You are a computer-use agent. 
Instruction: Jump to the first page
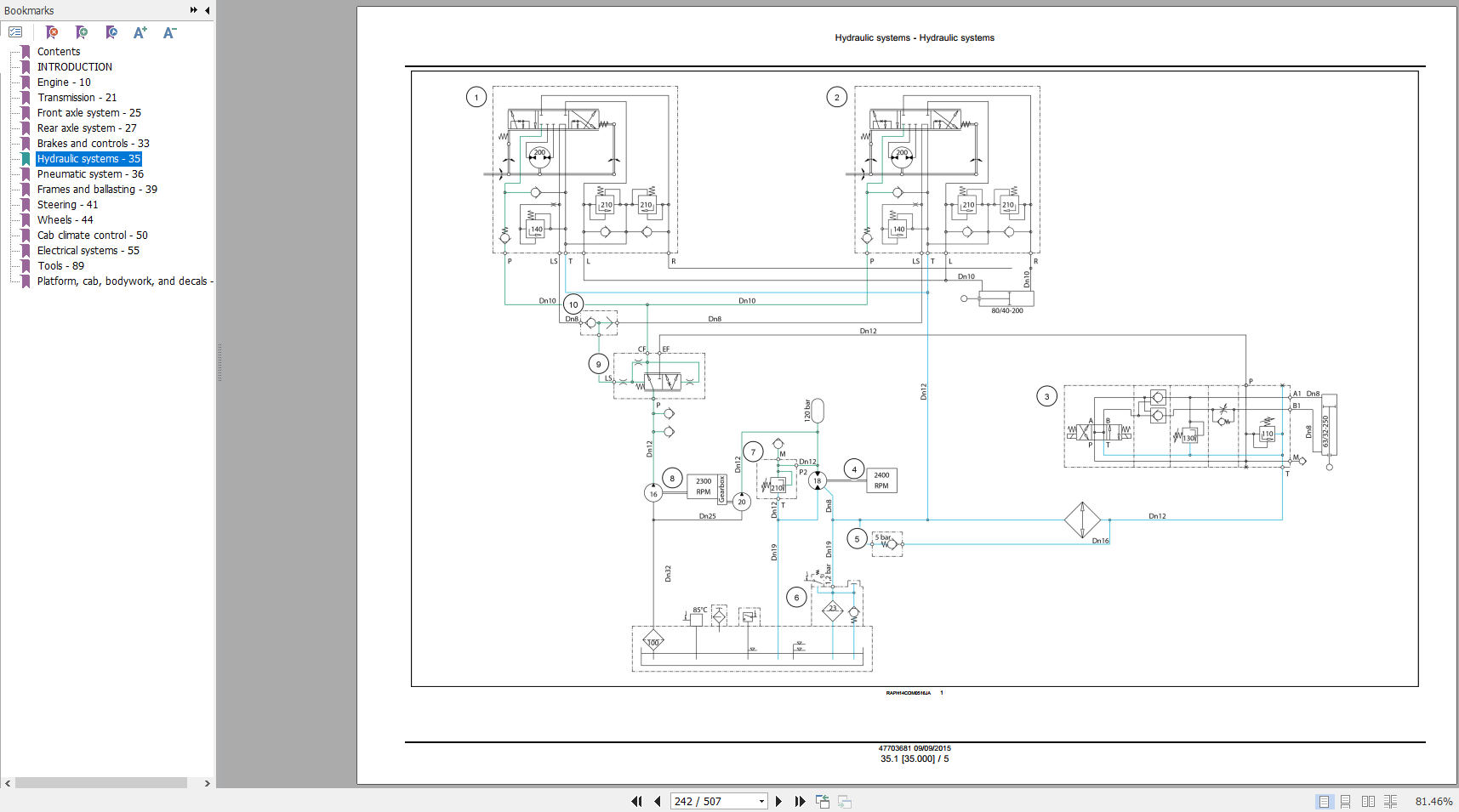point(636,801)
